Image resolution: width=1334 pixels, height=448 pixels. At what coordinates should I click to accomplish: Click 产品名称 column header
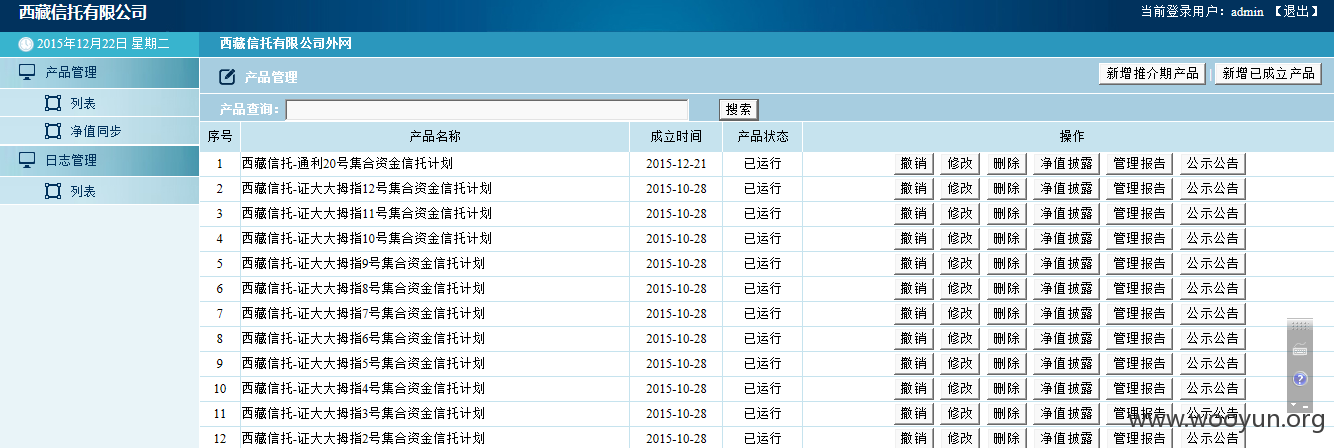point(435,136)
